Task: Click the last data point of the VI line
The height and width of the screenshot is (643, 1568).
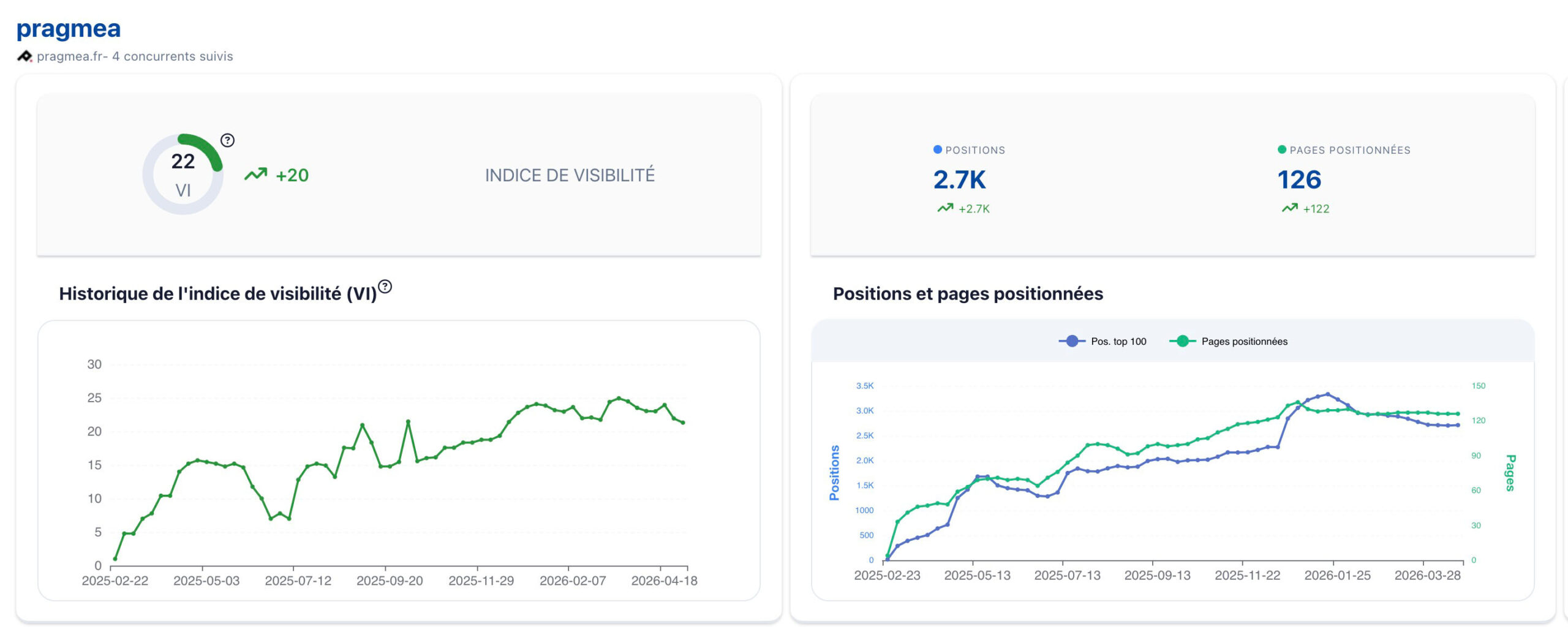Action: [683, 423]
